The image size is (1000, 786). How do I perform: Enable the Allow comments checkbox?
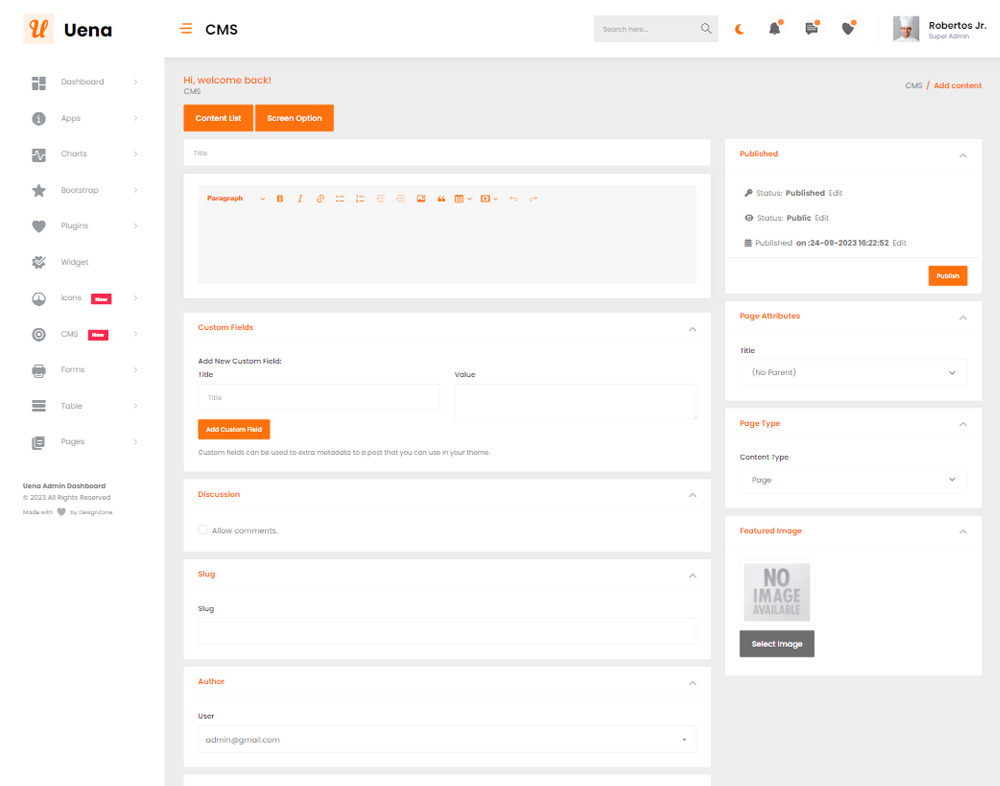[203, 530]
